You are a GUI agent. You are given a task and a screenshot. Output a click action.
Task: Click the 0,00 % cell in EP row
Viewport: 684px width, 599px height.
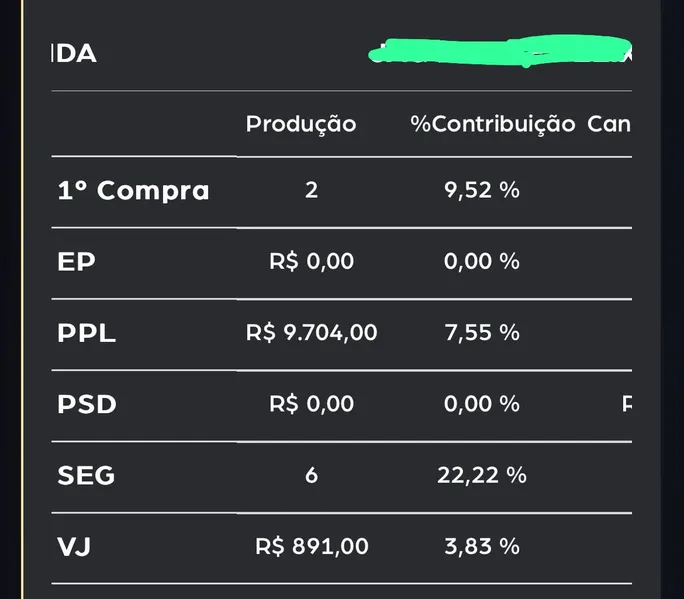(x=482, y=262)
